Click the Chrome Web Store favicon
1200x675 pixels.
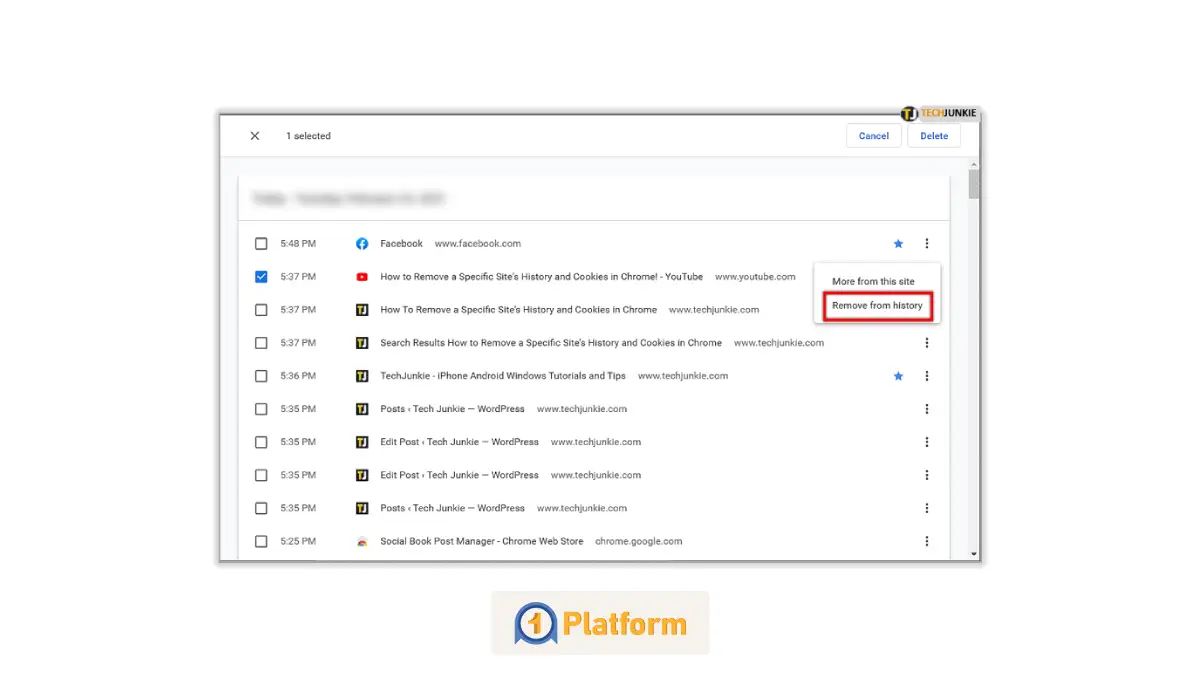click(x=362, y=542)
